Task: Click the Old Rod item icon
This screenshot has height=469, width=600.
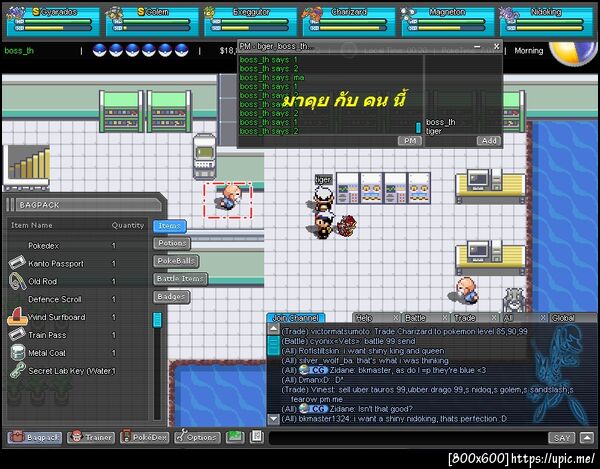Action: pos(17,281)
